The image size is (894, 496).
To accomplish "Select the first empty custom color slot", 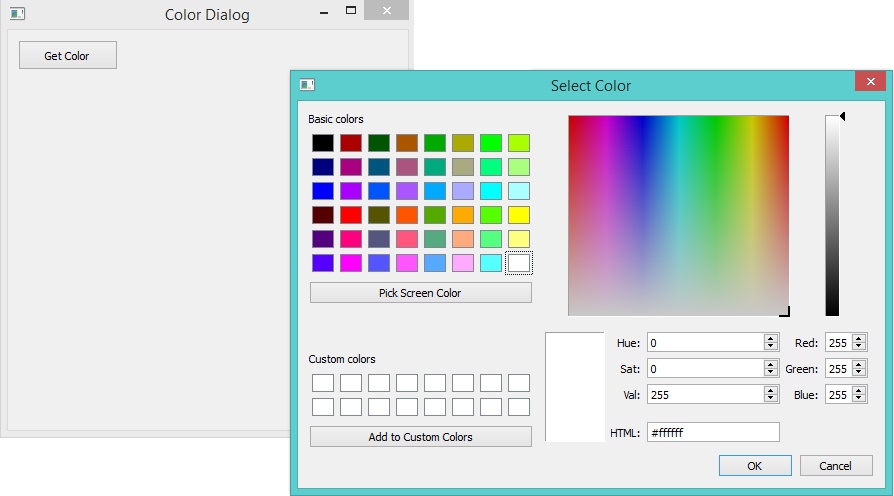I will click(x=322, y=383).
